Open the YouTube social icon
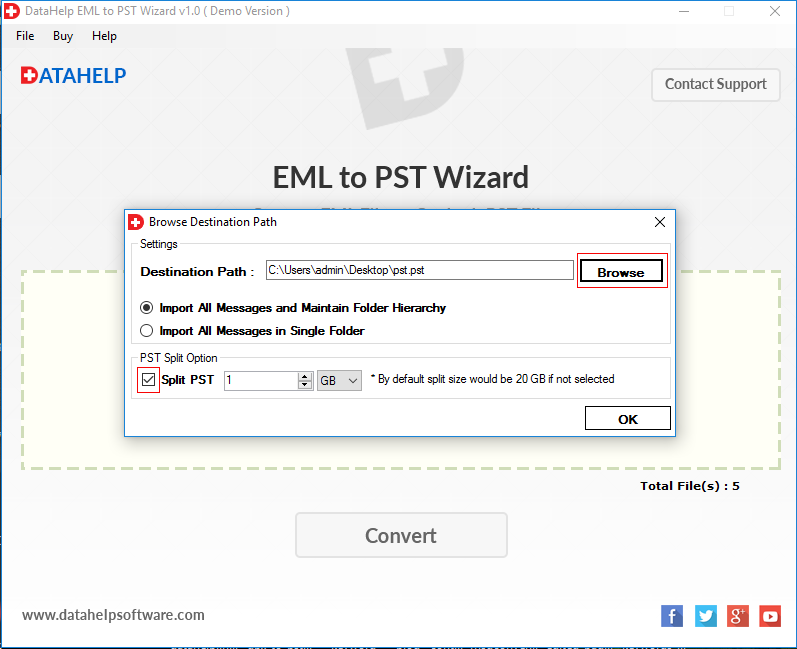Screen dimensions: 797x649 (x=770, y=616)
